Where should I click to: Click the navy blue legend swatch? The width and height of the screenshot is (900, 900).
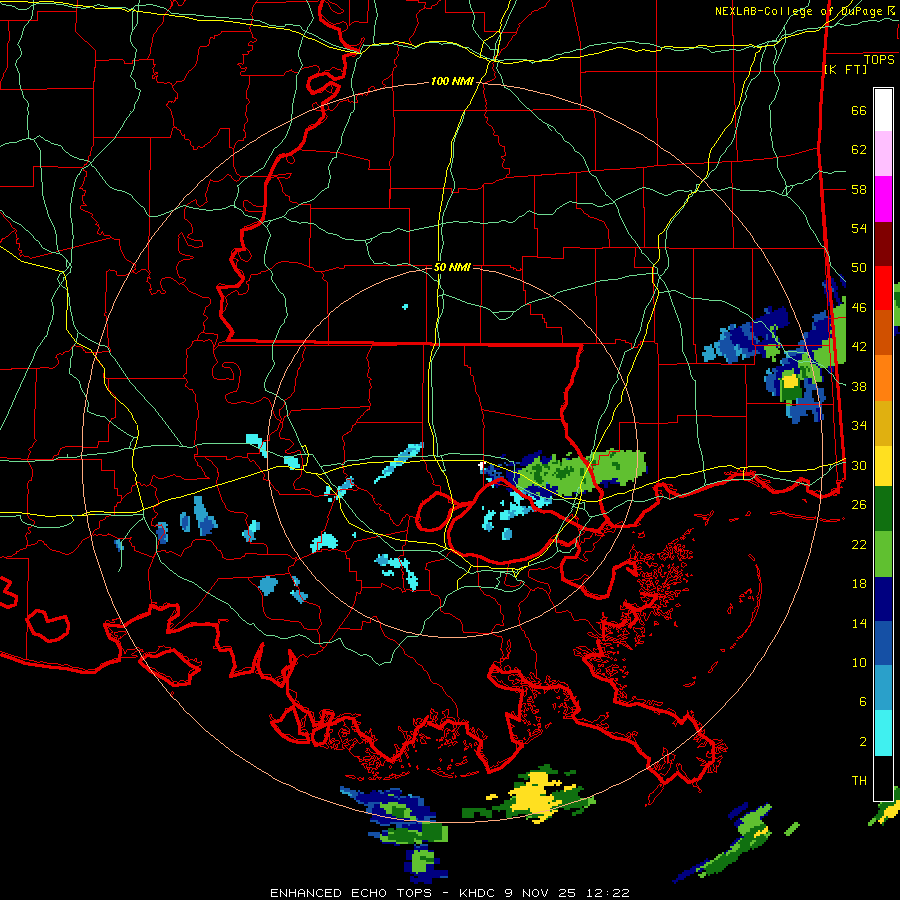(x=883, y=599)
